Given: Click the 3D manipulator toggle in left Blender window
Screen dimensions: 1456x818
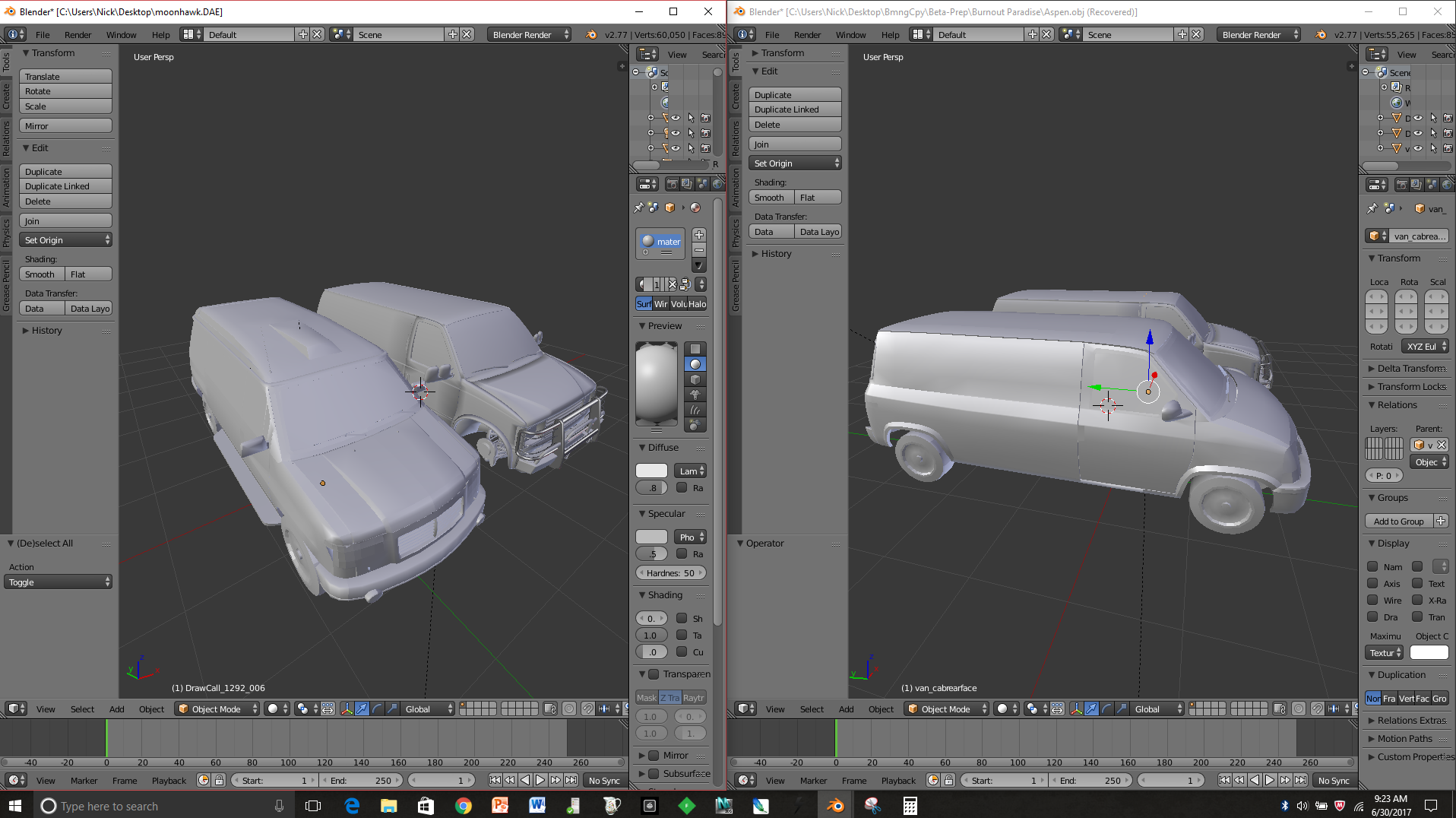Looking at the screenshot, I should pyautogui.click(x=347, y=709).
